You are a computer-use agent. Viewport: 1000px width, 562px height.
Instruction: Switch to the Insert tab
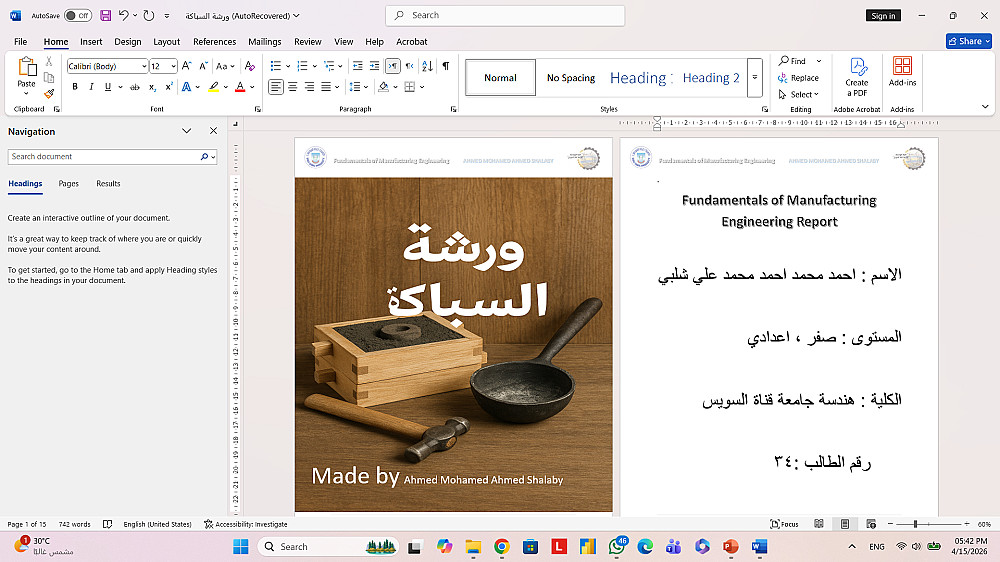[x=91, y=41]
